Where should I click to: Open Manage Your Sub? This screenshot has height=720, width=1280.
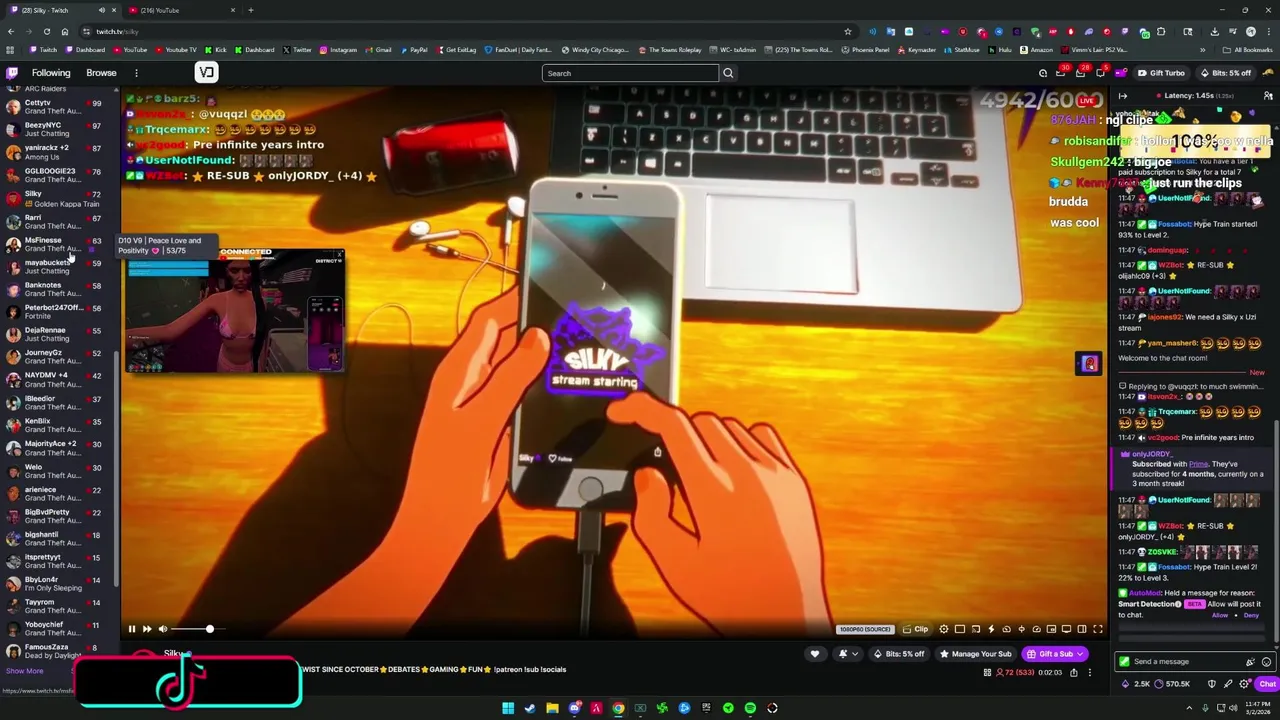tap(975, 654)
